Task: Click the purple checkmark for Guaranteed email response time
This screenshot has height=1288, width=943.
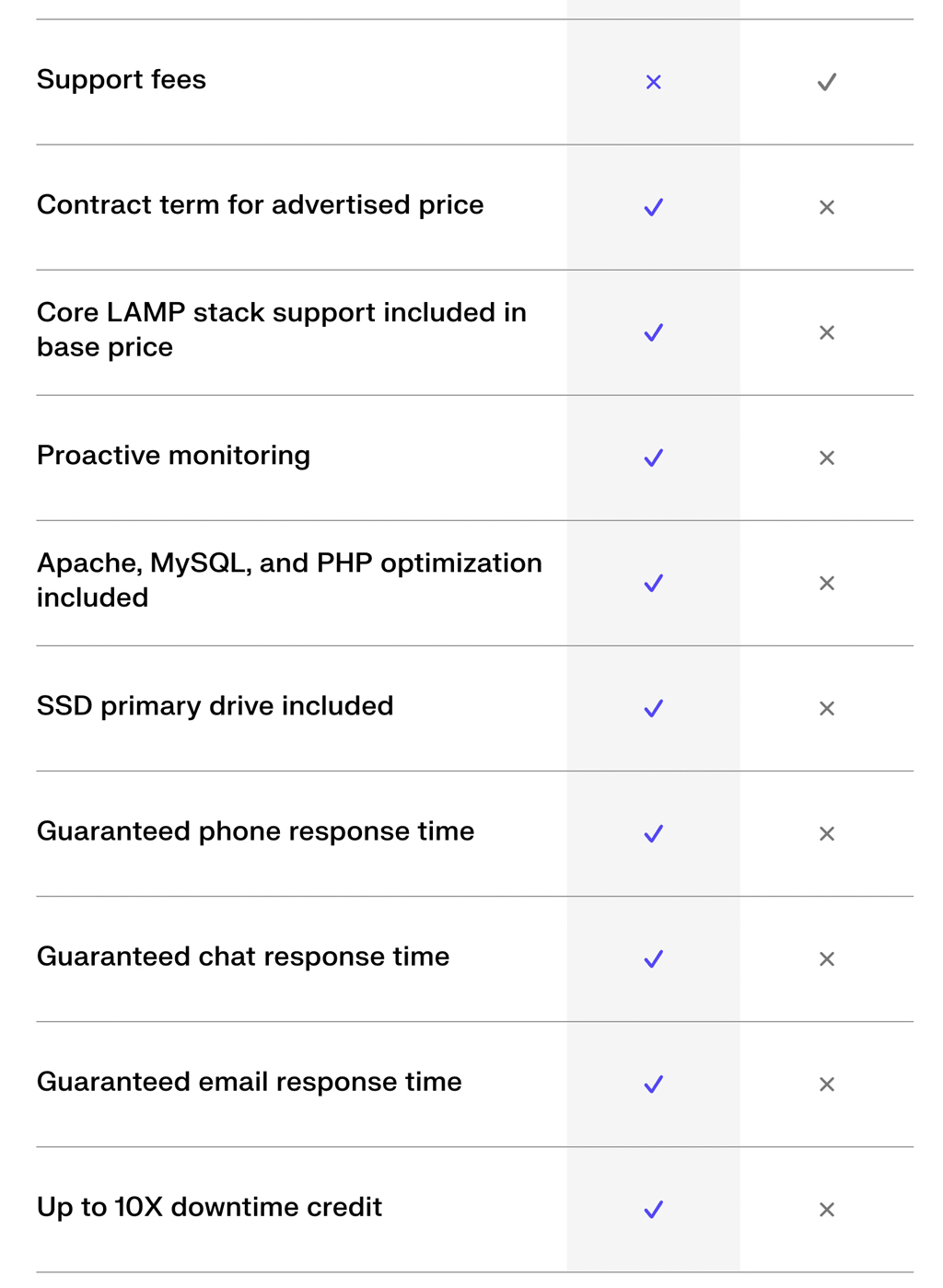Action: tap(654, 1084)
